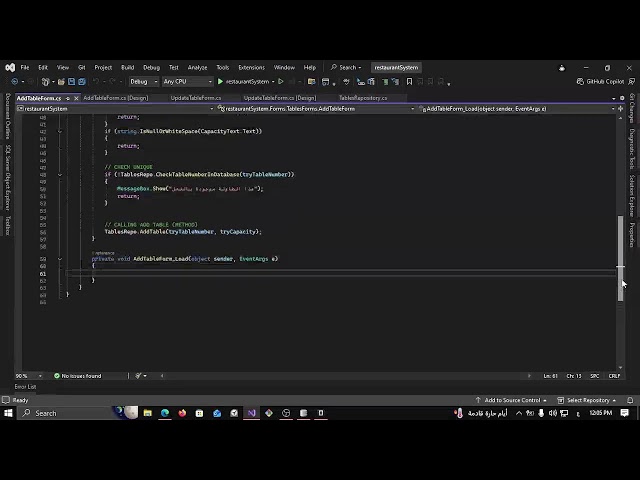
Task: Save the current file with the disk icon
Action: pos(71,82)
